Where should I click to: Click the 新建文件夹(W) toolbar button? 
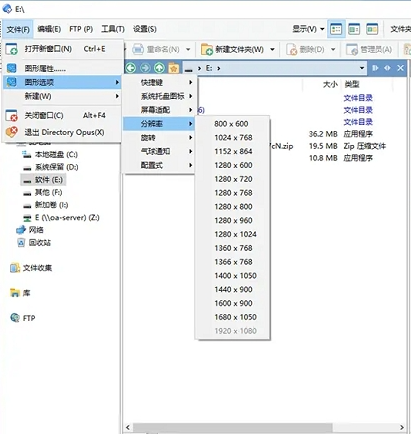tap(233, 50)
